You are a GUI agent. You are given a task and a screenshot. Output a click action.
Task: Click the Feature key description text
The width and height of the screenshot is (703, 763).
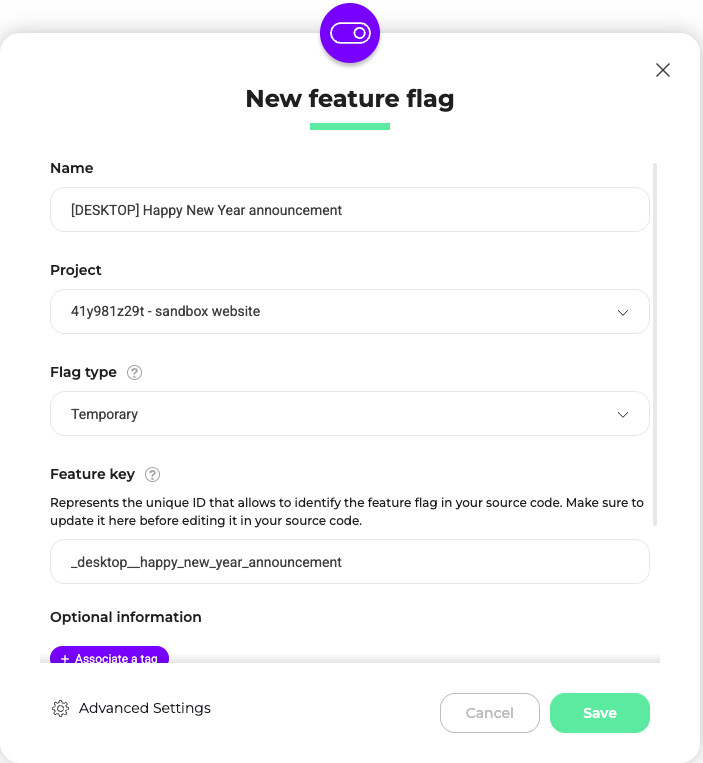click(346, 511)
